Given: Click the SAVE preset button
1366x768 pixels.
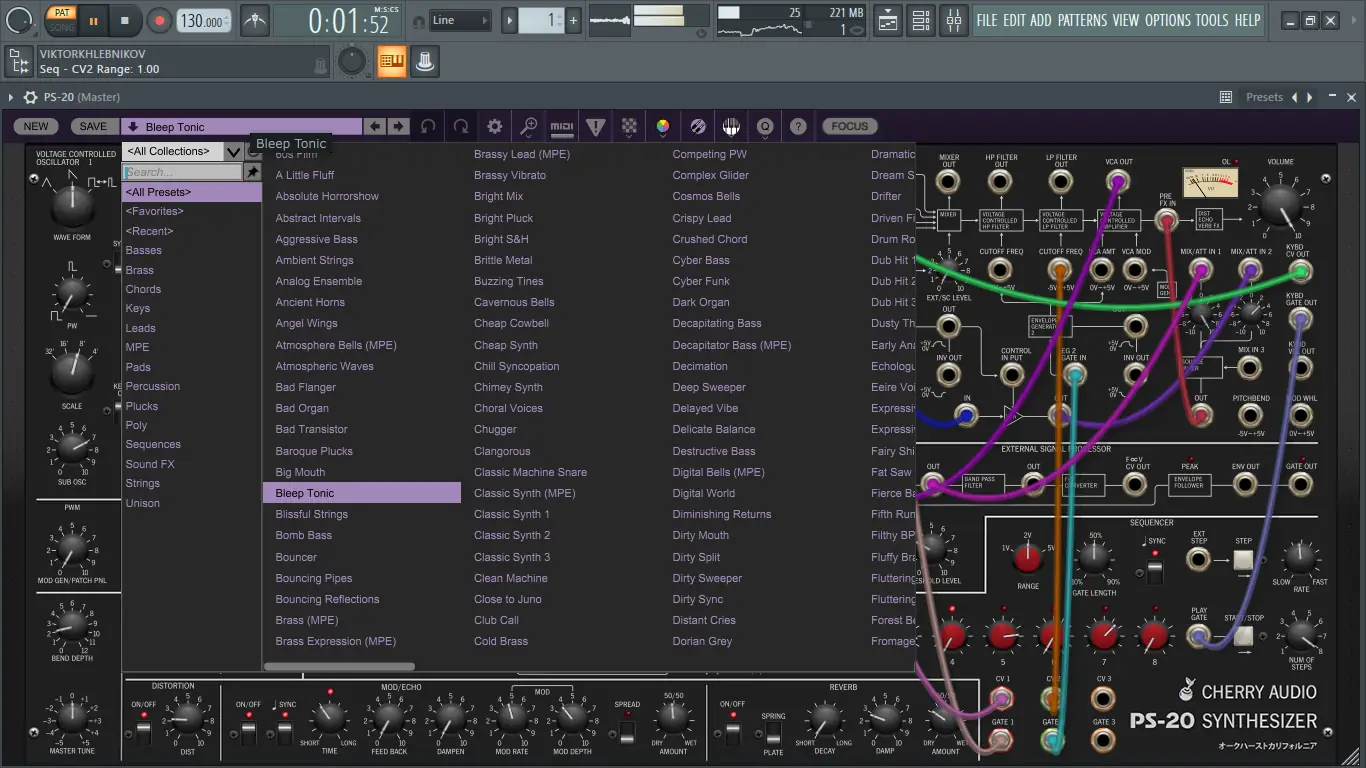Looking at the screenshot, I should pyautogui.click(x=93, y=127).
